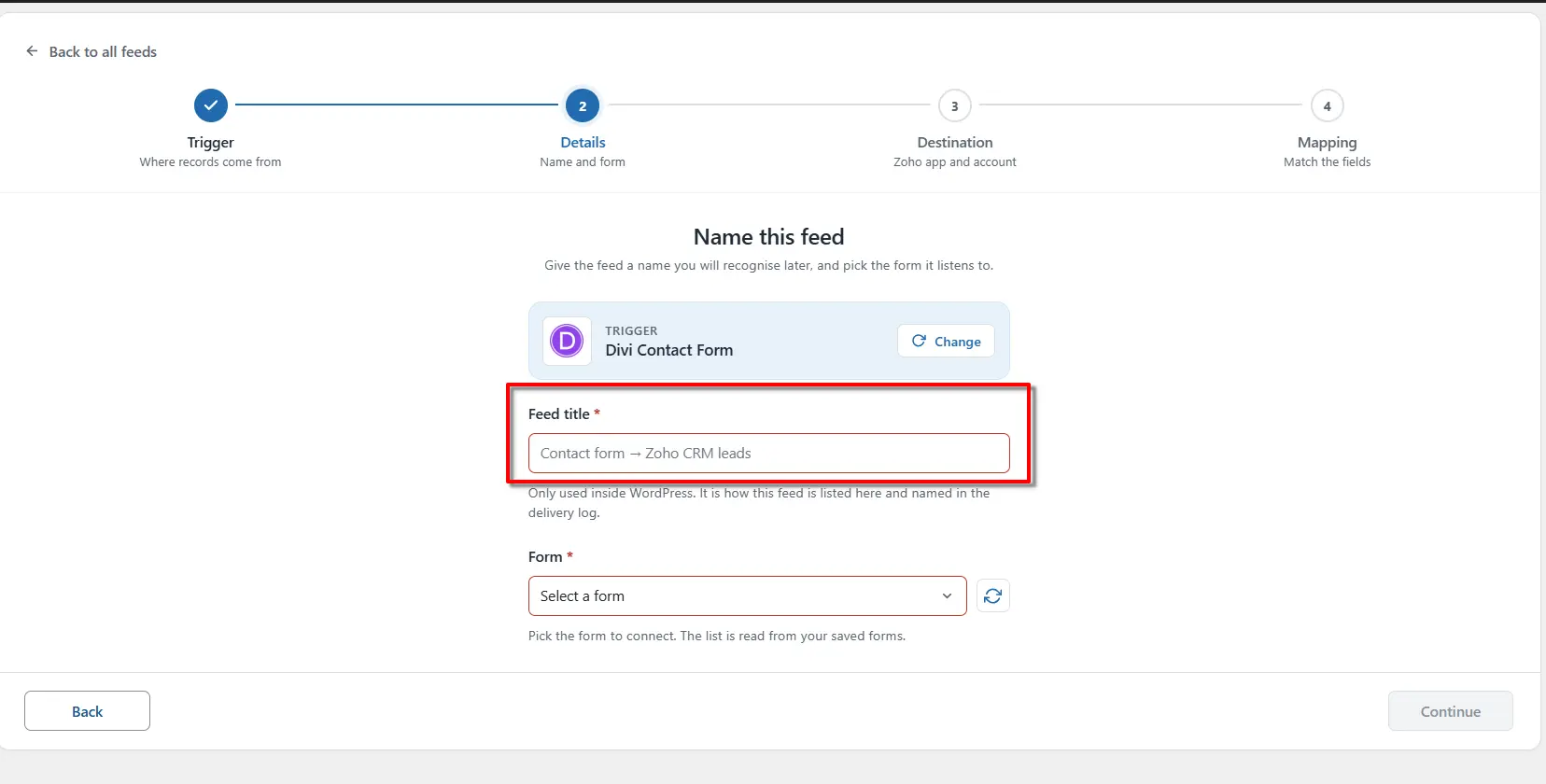Click the 'Pick the form to connect' help text
Viewport: 1546px width, 784px height.
coord(717,636)
